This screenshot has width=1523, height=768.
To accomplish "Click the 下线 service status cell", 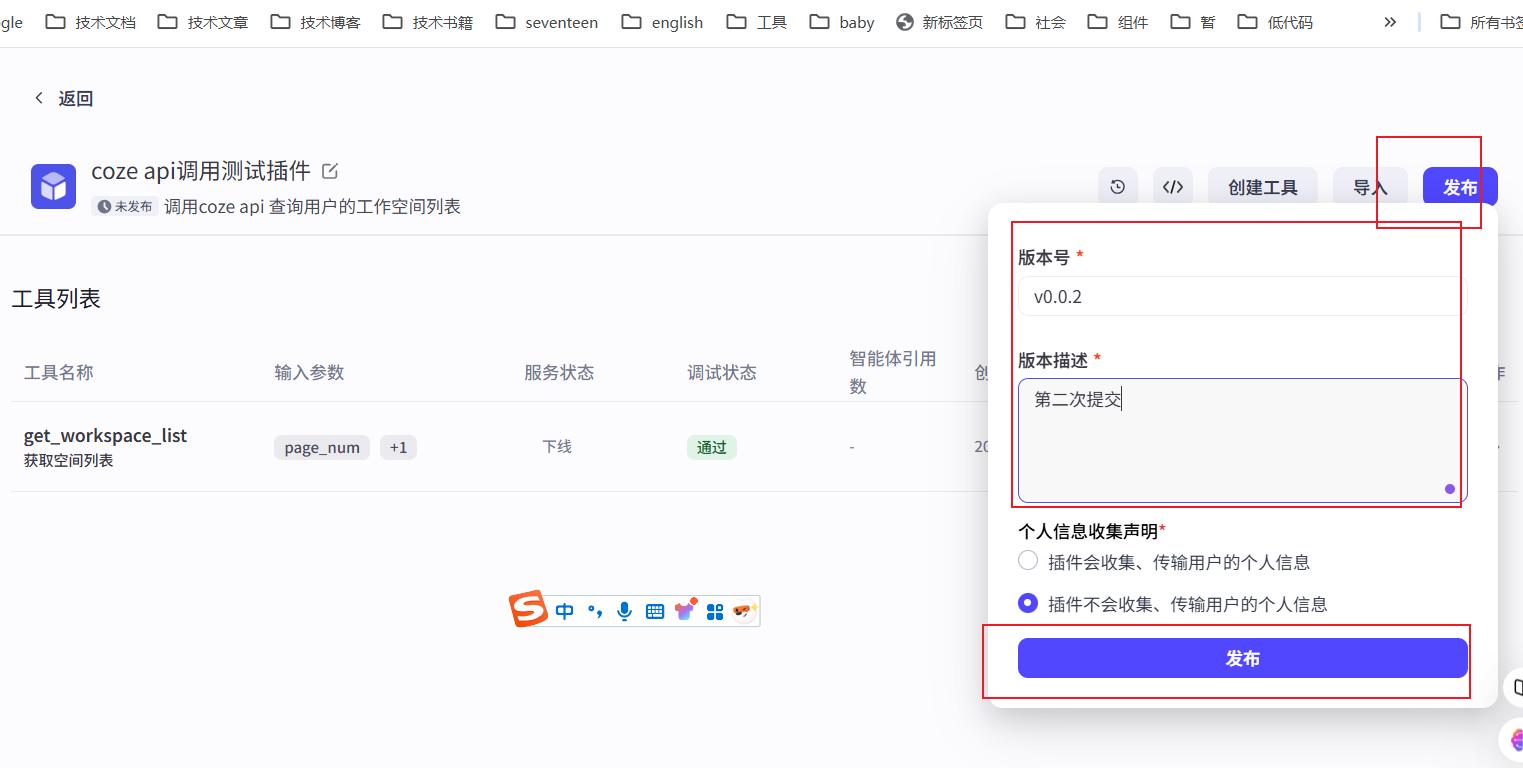I will (557, 446).
